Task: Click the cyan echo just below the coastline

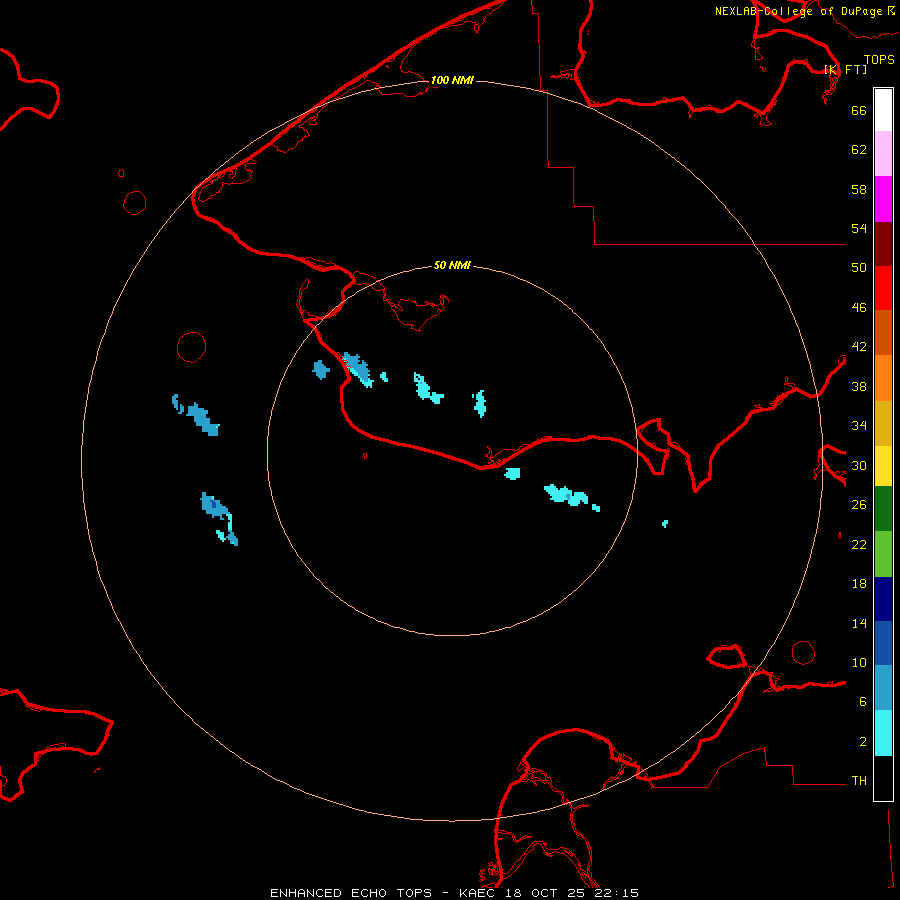Action: [x=513, y=474]
